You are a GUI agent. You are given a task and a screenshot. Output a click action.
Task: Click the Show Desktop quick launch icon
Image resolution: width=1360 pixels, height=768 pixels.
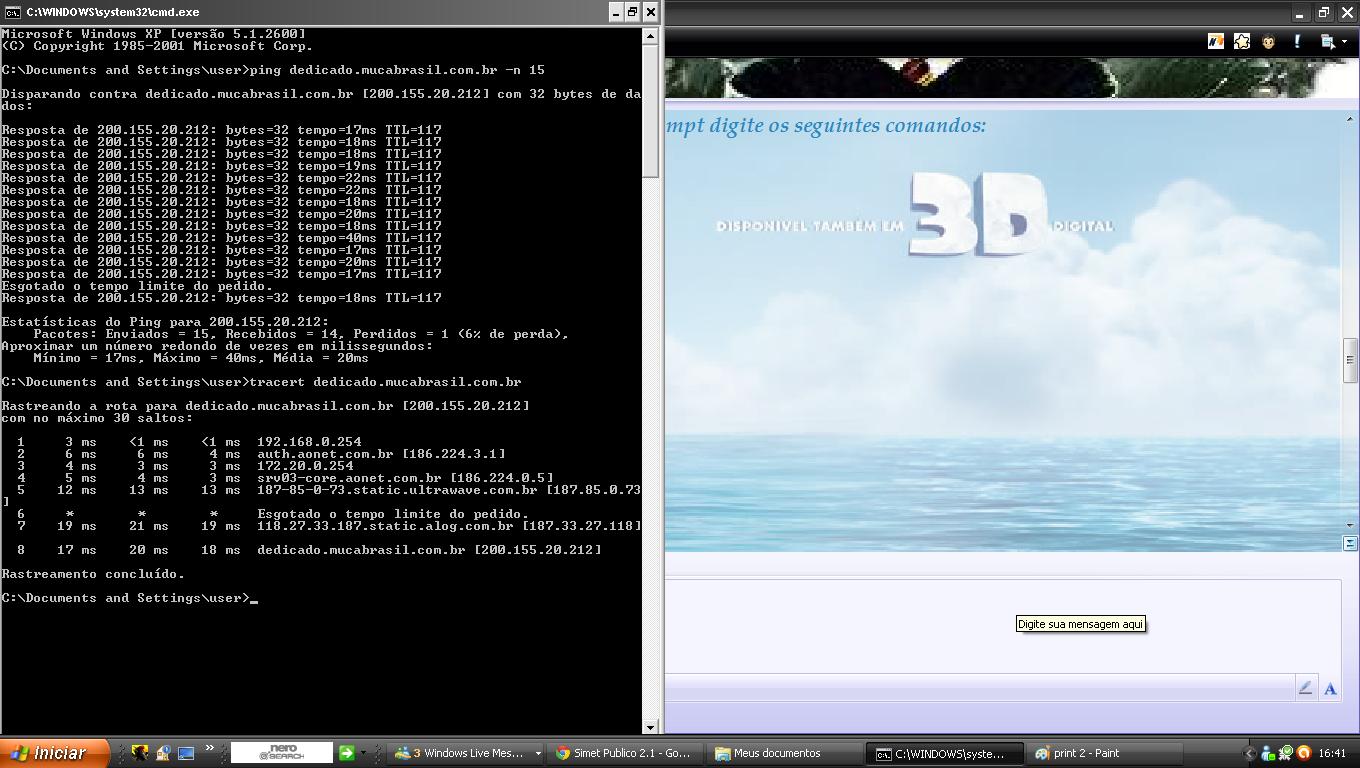(186, 753)
